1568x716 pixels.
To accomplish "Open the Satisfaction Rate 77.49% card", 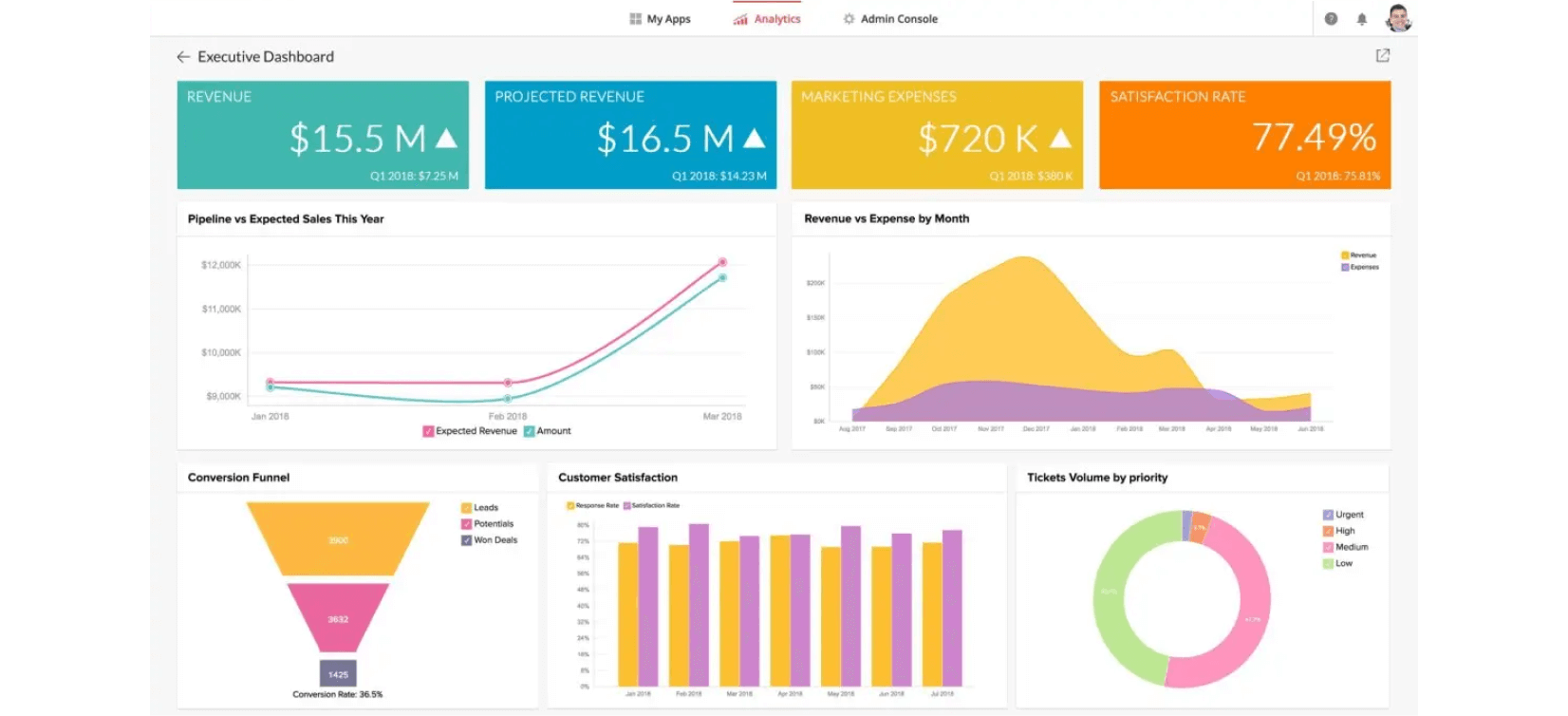I will 1244,135.
